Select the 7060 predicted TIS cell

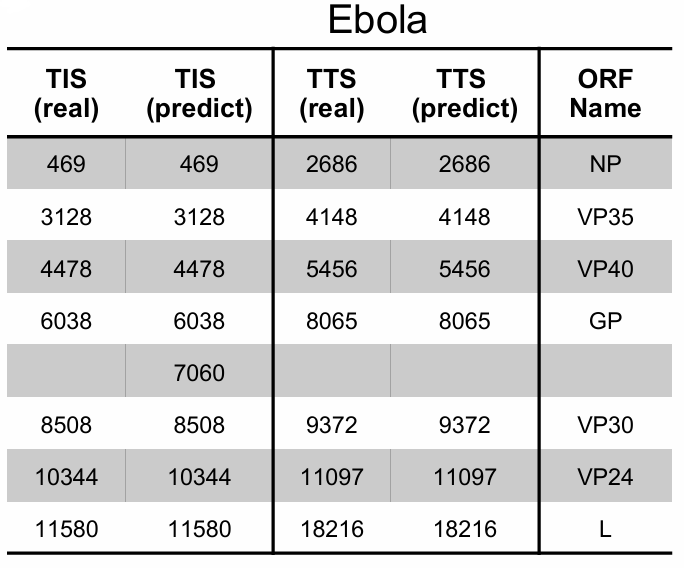click(x=199, y=373)
